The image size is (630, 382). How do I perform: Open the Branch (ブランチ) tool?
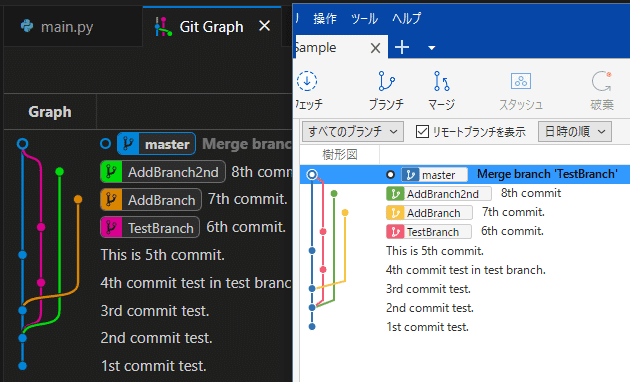[386, 81]
